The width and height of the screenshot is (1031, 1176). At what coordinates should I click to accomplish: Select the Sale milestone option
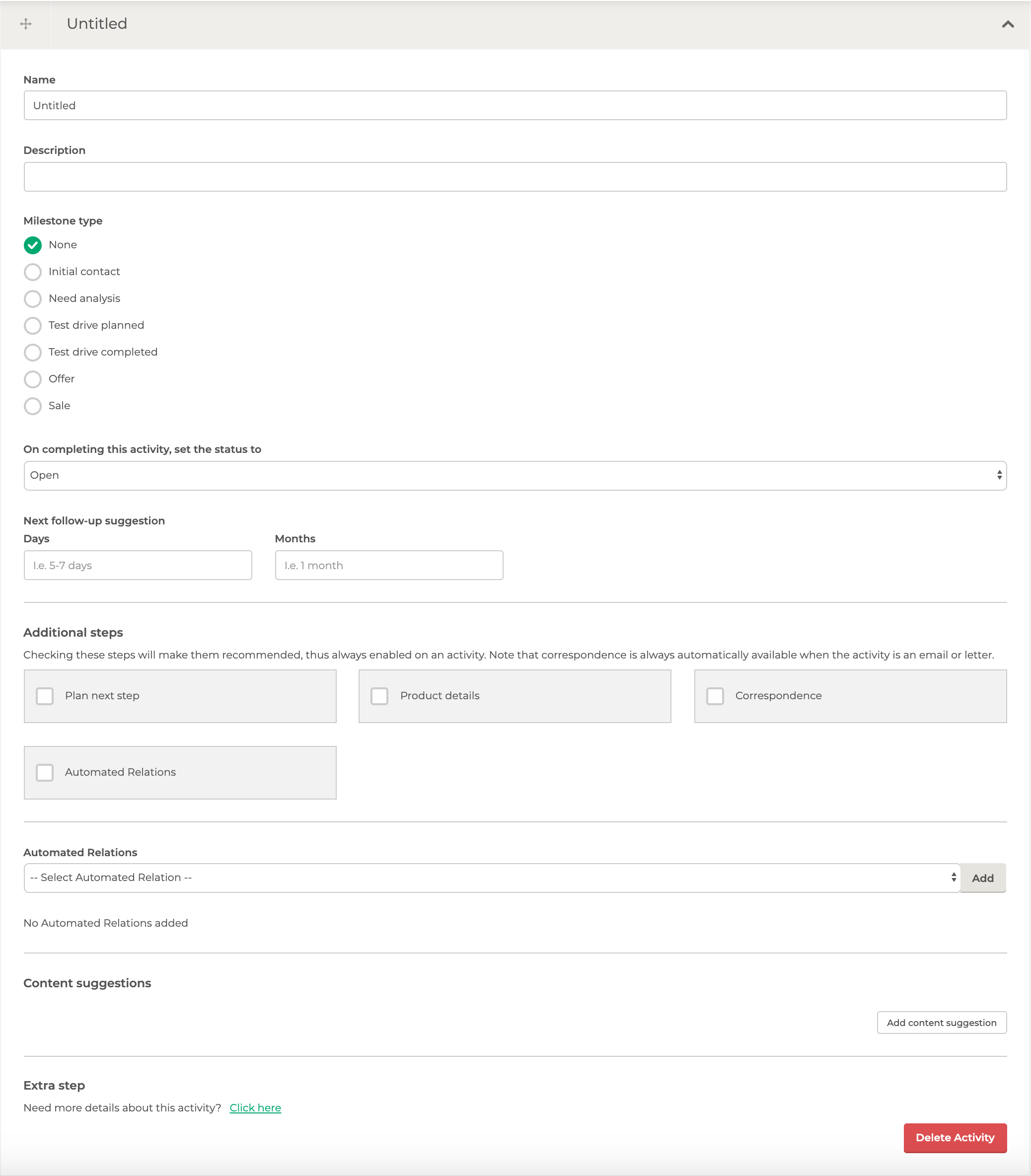33,406
